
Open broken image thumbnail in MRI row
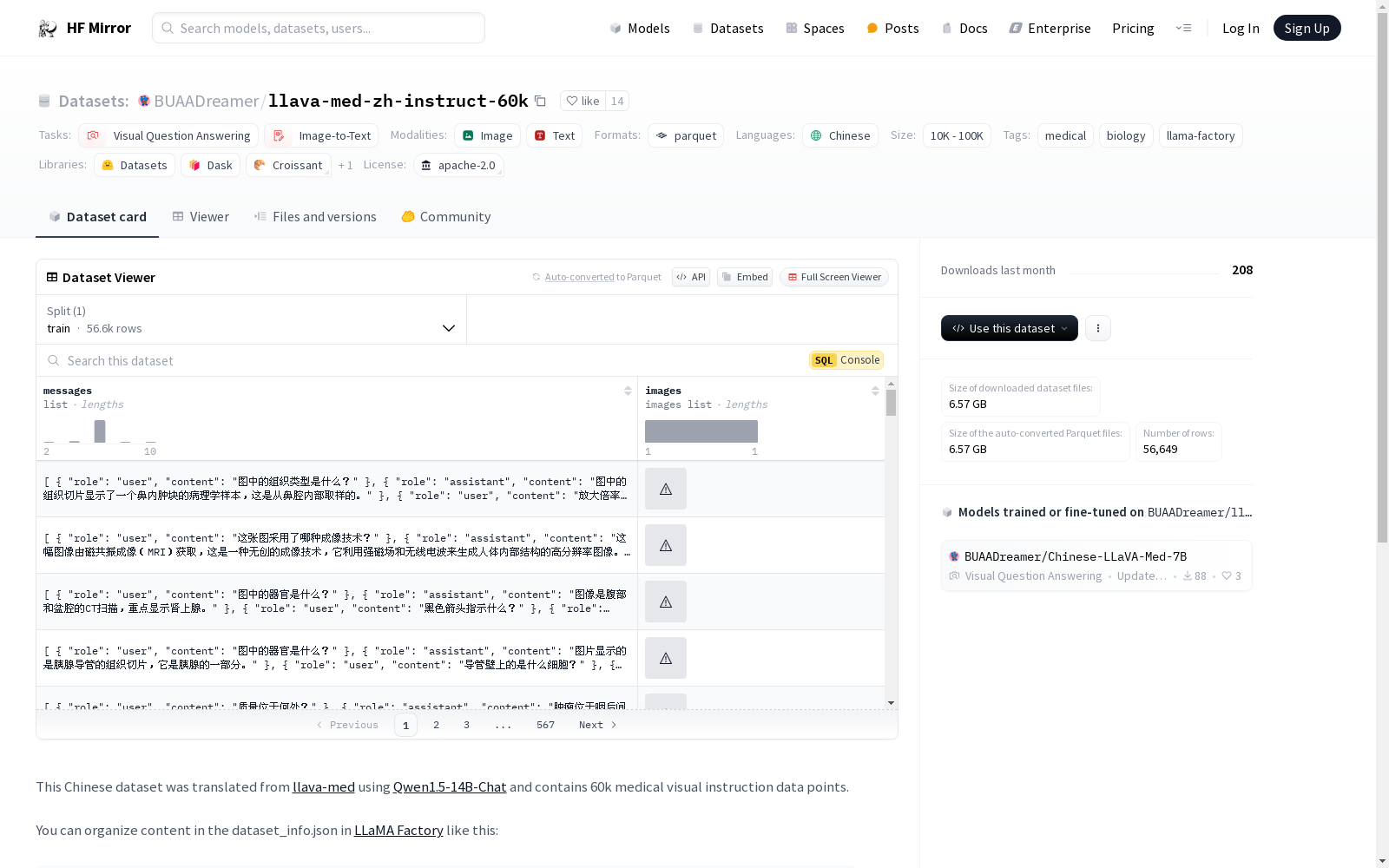click(666, 545)
